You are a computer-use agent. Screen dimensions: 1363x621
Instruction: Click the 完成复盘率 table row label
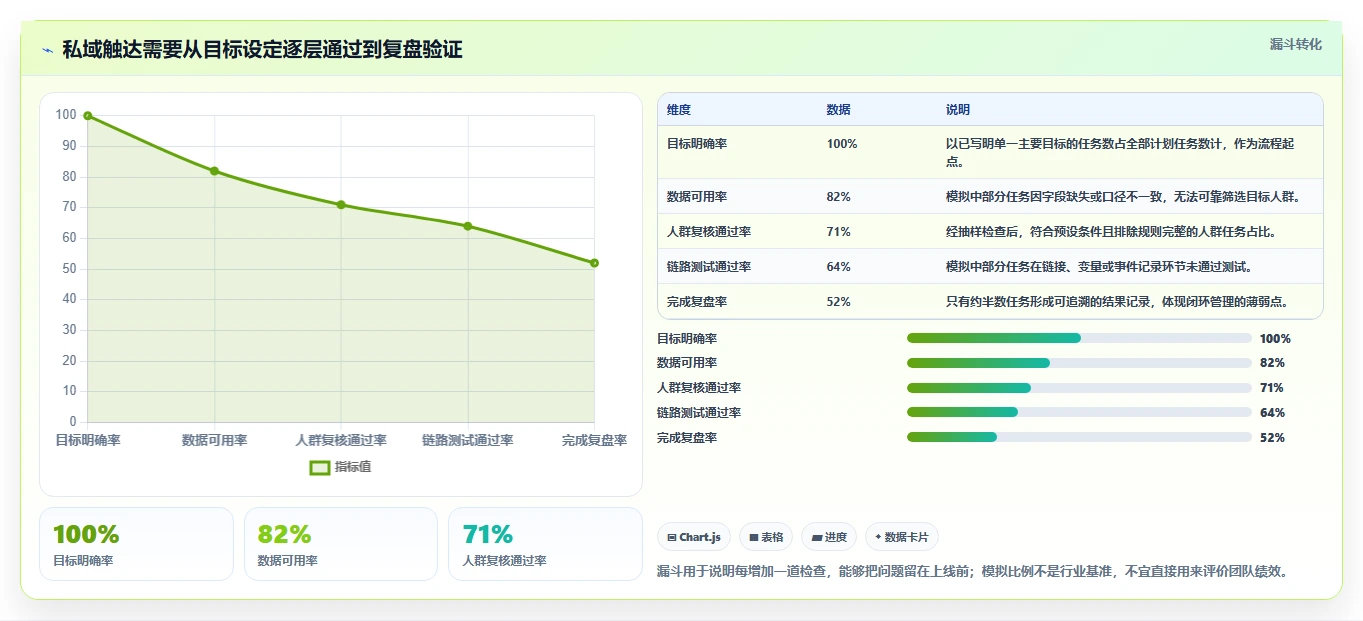coord(697,302)
